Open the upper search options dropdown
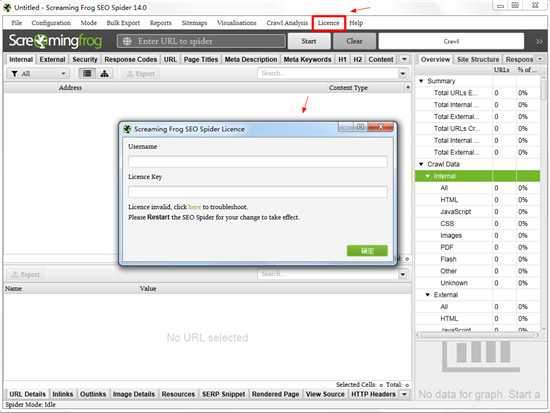Screen dimensions: 550x413 (403, 74)
